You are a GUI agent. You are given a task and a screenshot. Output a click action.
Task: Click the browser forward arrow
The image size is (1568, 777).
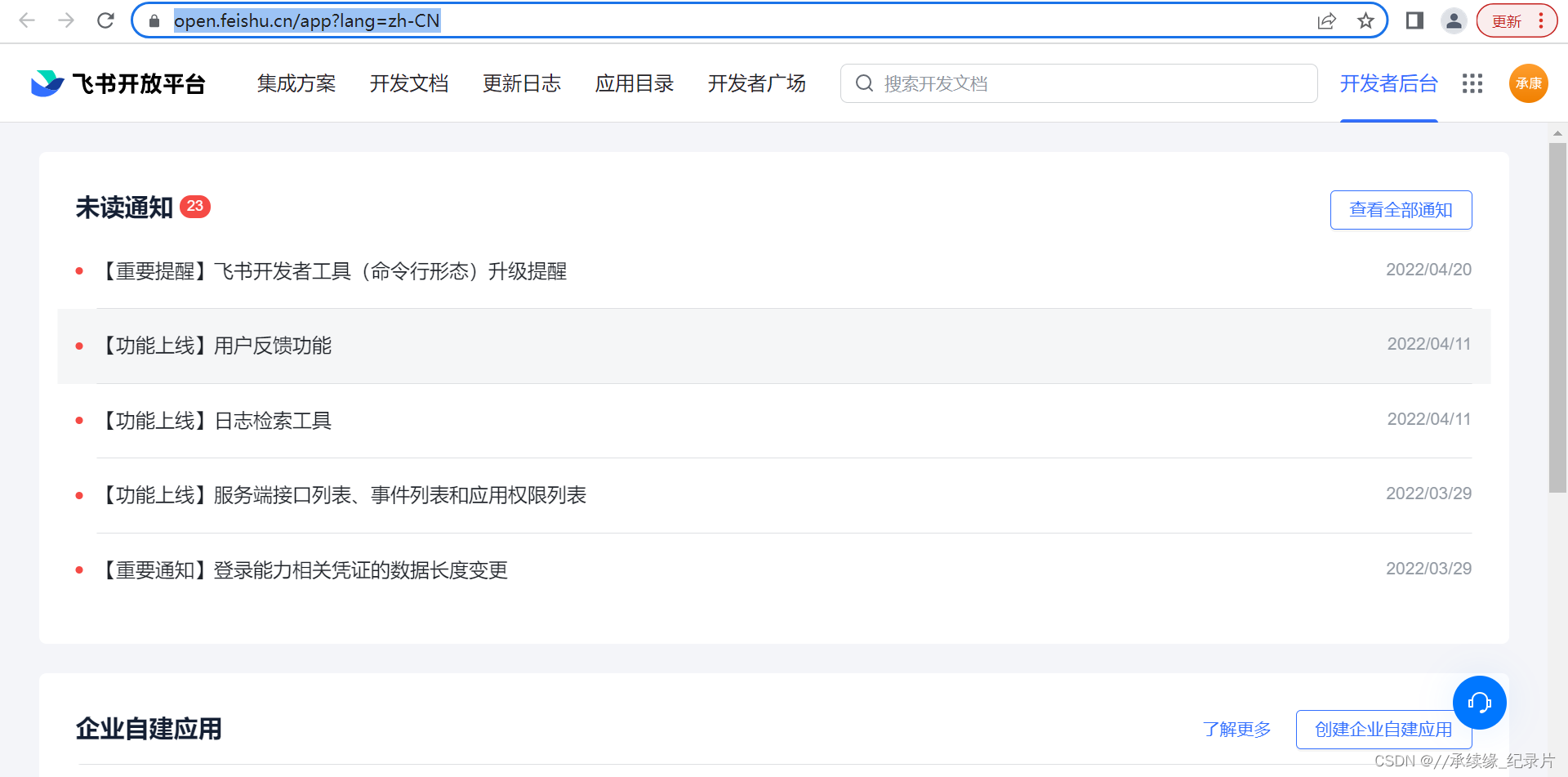pyautogui.click(x=66, y=20)
